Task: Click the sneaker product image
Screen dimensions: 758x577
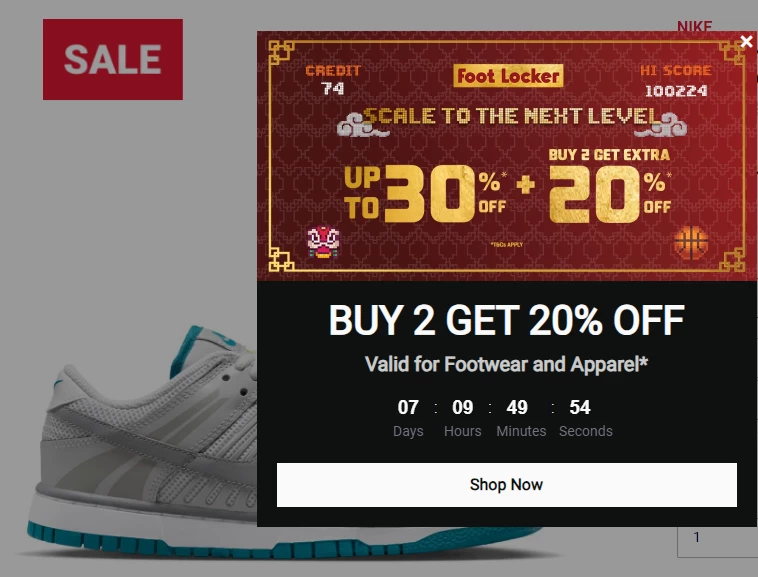Action: tap(145, 440)
